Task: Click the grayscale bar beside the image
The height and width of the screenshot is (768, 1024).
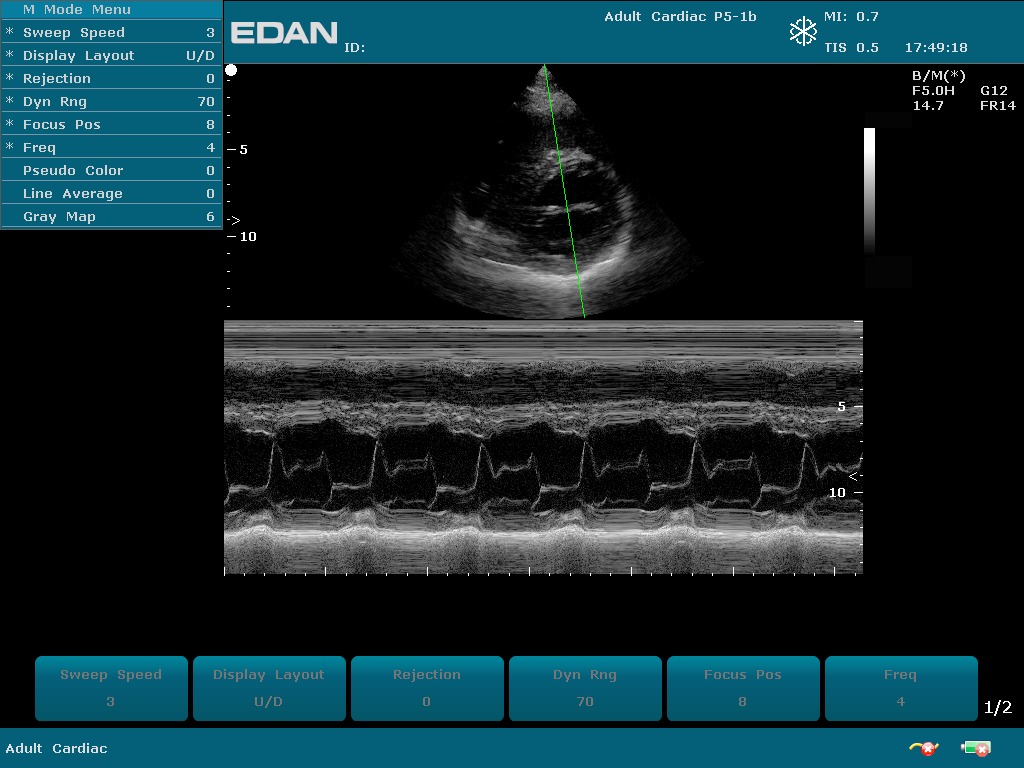Action: 869,190
